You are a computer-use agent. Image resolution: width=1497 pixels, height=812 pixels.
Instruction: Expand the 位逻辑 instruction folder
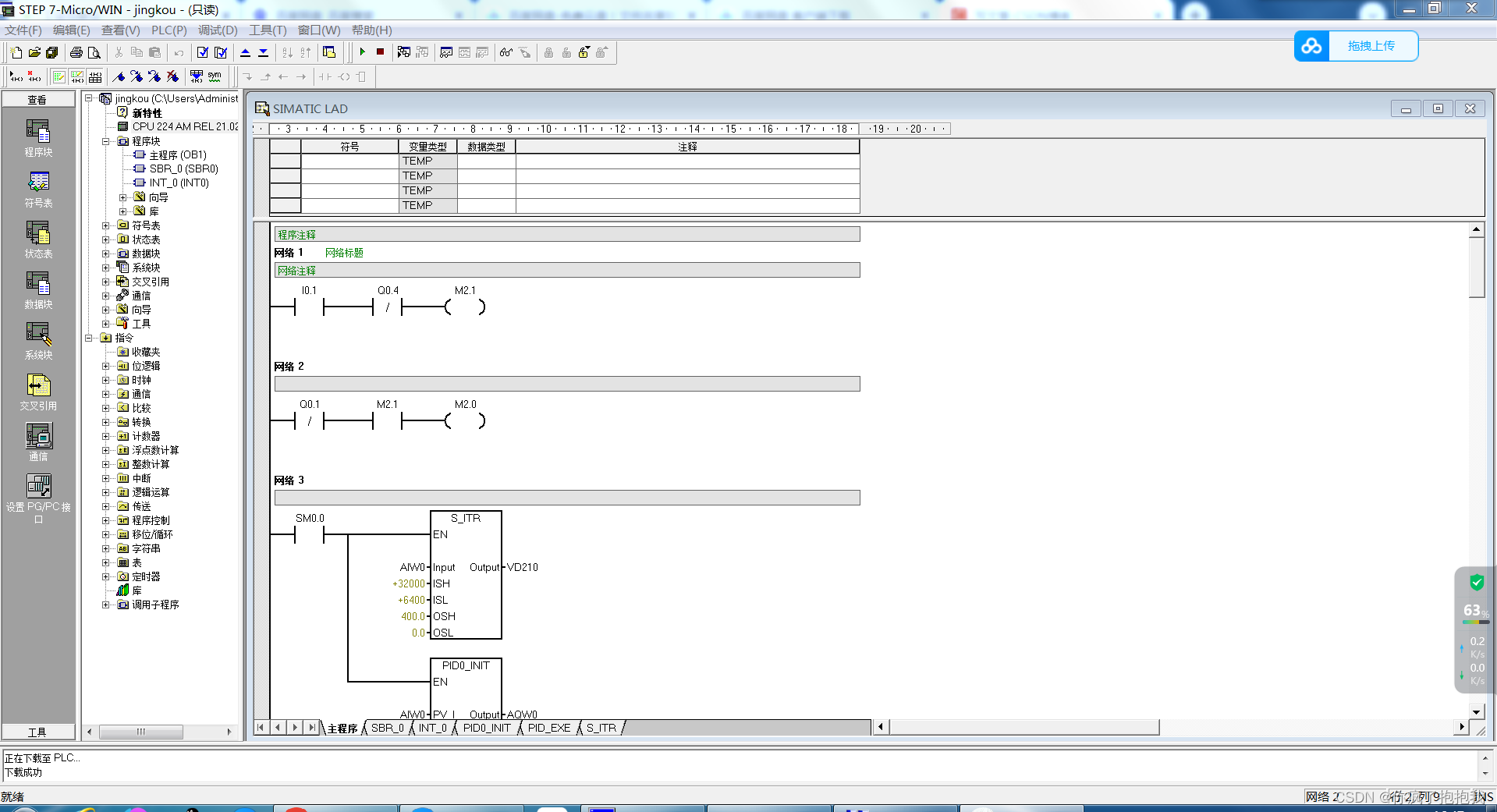coord(106,366)
